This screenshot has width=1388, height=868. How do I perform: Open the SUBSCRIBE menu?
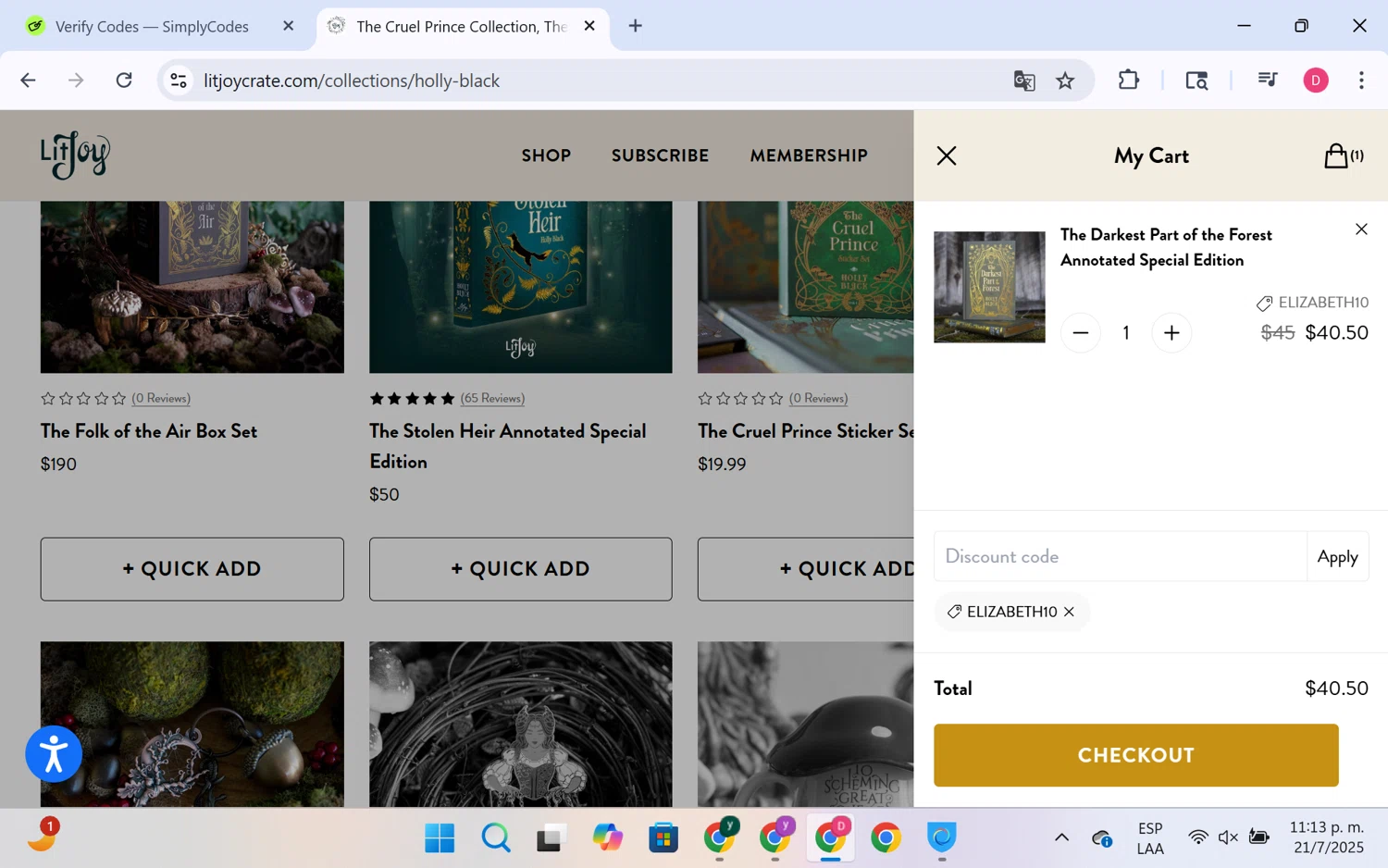pyautogui.click(x=660, y=155)
